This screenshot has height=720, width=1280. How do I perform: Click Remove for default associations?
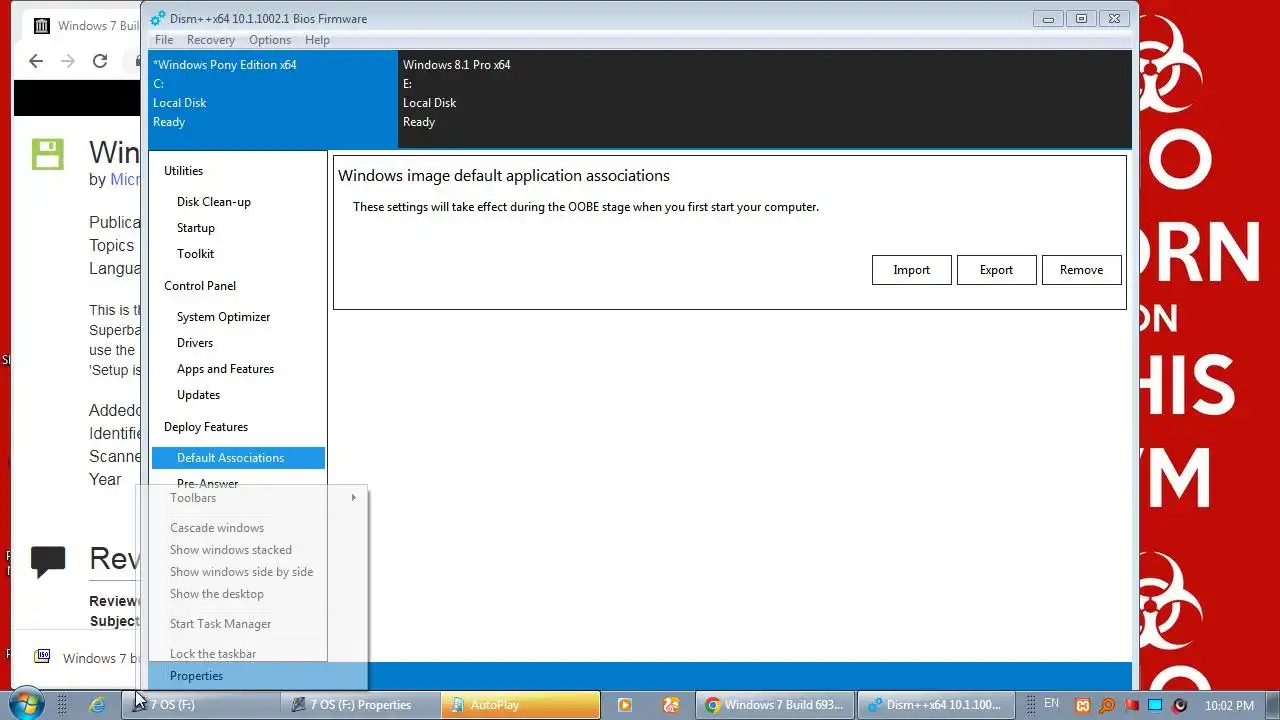click(x=1081, y=270)
